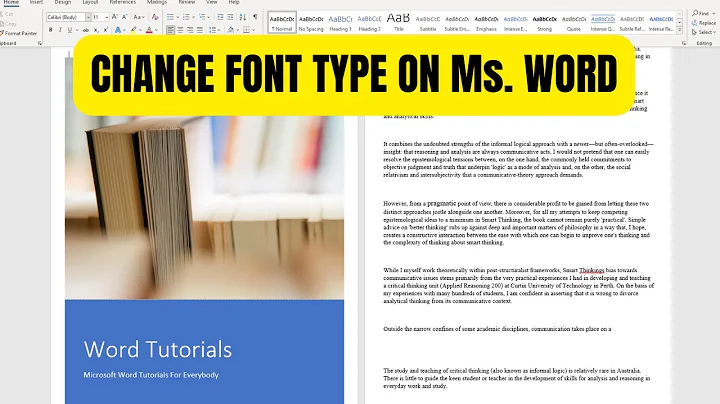Open the Clipboard dialog launcher
720x404 pixels.
tap(39, 43)
